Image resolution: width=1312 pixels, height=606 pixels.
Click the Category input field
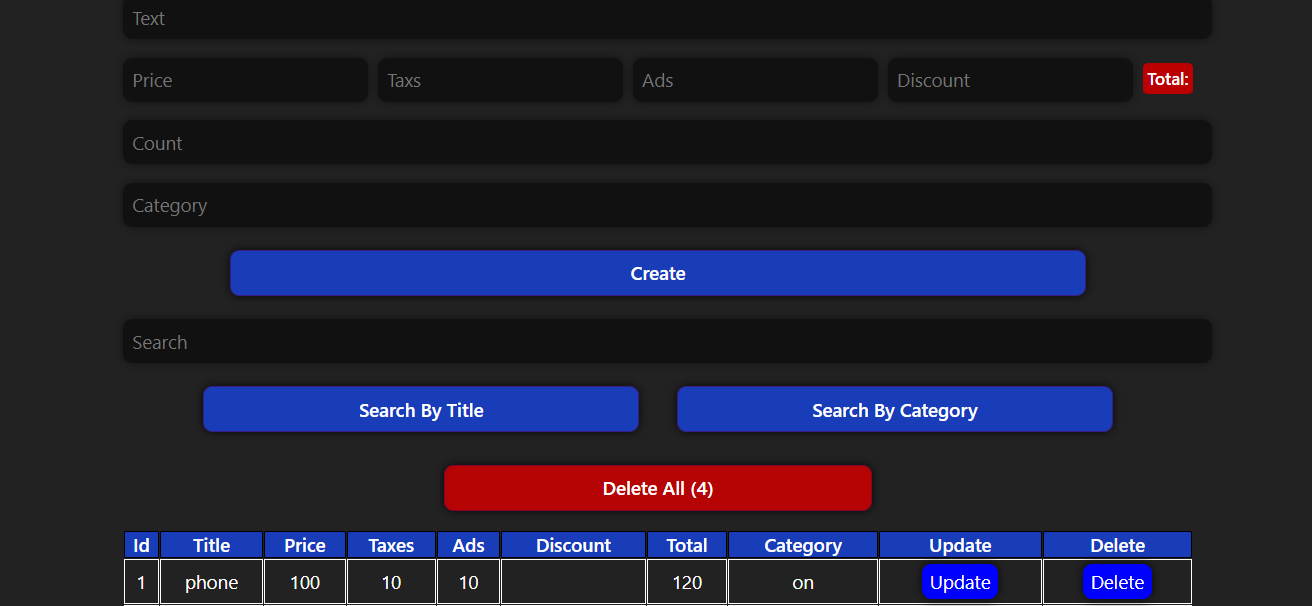(667, 205)
